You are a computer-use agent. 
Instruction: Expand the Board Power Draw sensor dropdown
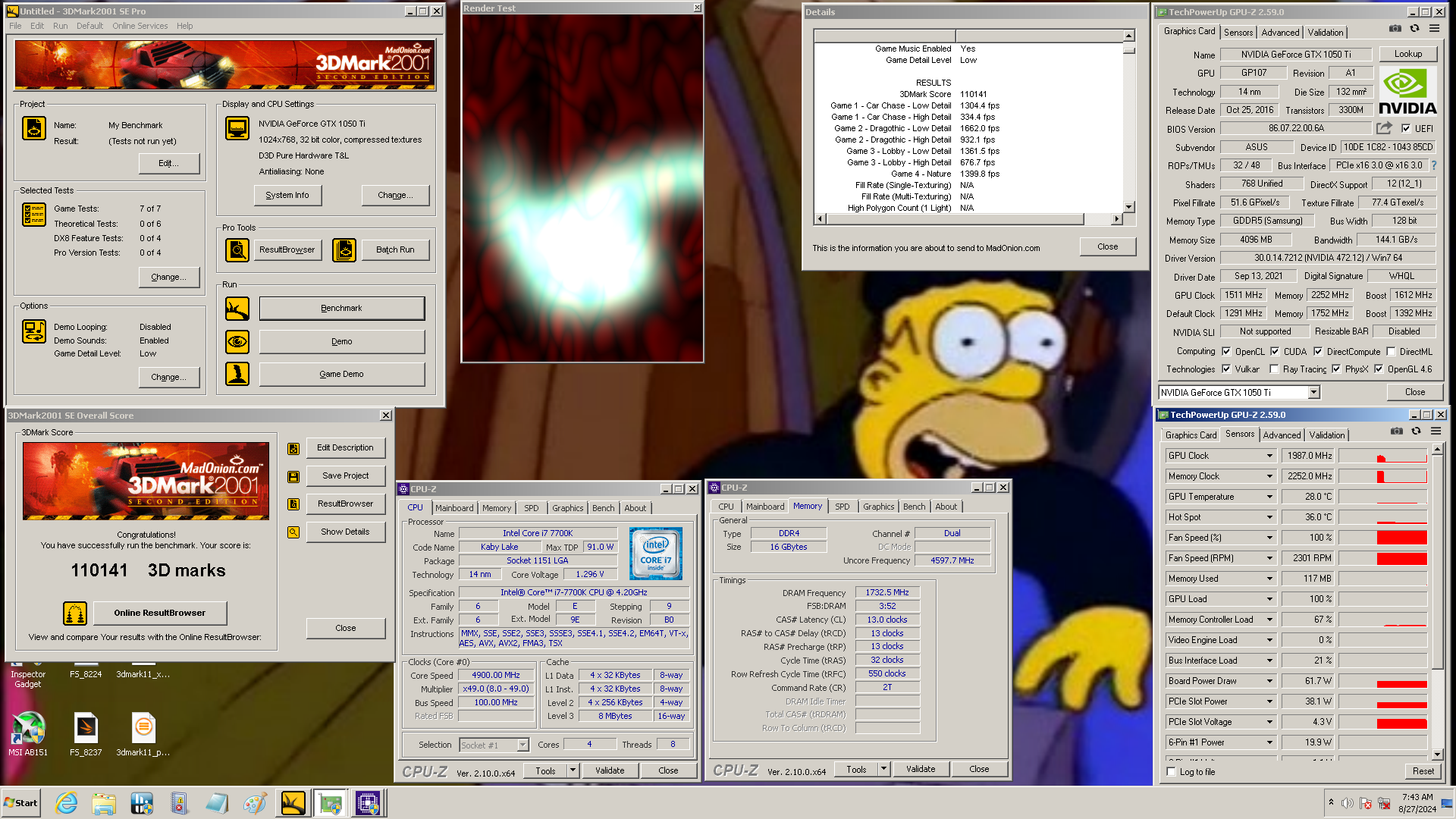[x=1269, y=681]
